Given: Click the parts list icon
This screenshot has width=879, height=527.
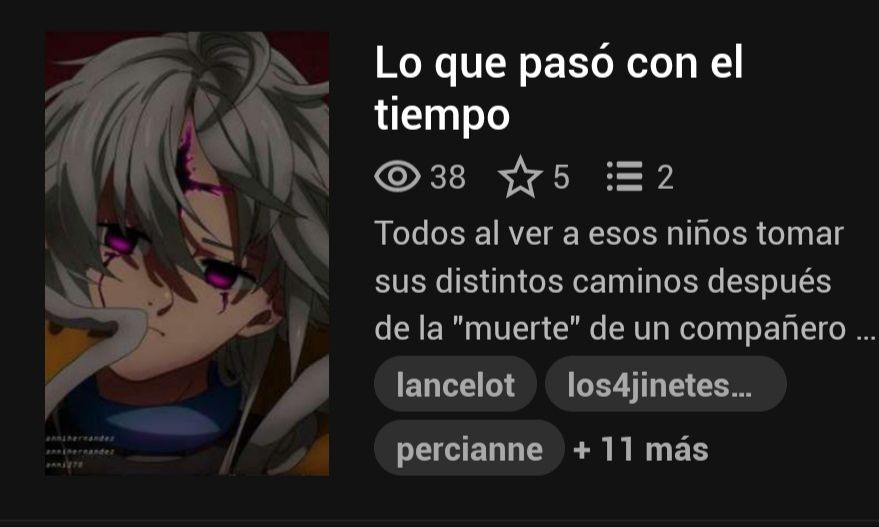Looking at the screenshot, I should 624,177.
